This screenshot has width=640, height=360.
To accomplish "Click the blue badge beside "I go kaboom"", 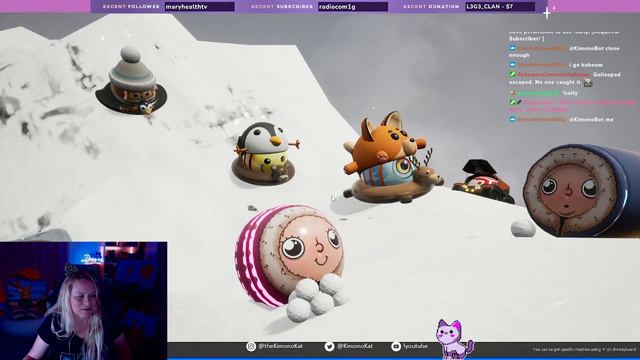I will click(x=513, y=65).
